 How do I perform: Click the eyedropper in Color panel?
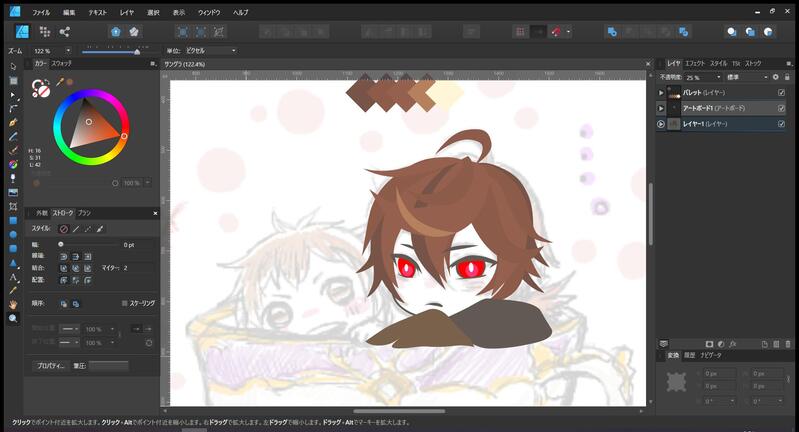60,82
